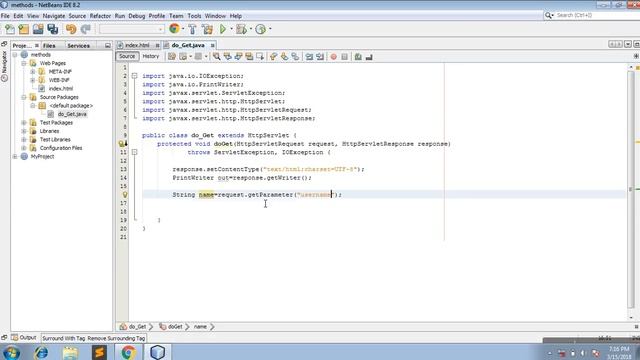Minimize the Projects panel window group
Screen dimensions: 640x360
click(107, 46)
